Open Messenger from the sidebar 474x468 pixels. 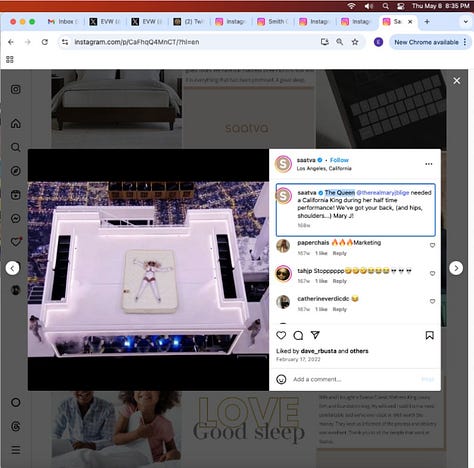[x=16, y=219]
